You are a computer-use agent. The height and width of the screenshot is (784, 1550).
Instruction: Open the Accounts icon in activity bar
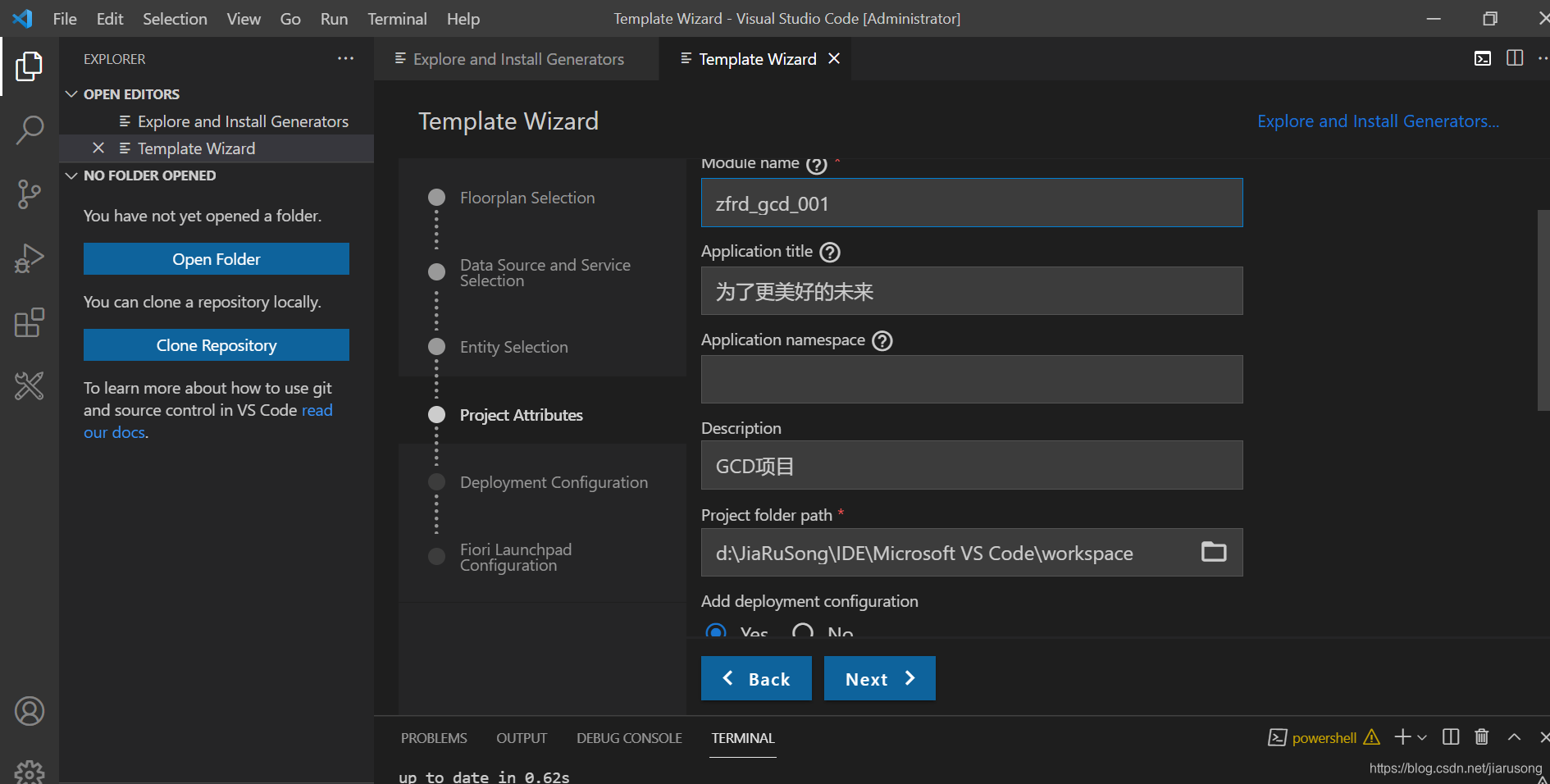[29, 711]
